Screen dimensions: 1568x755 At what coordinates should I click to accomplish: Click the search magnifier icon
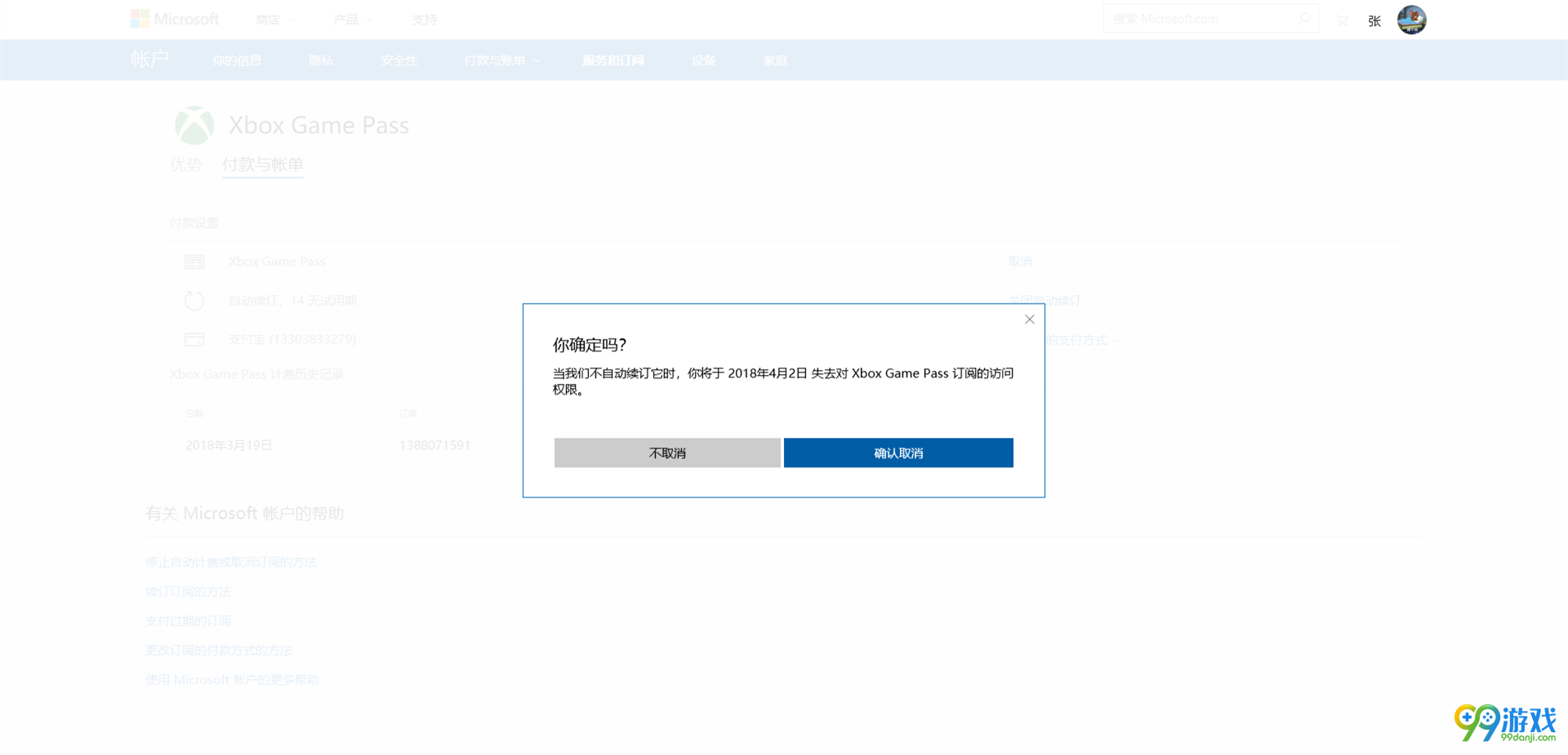click(1304, 19)
